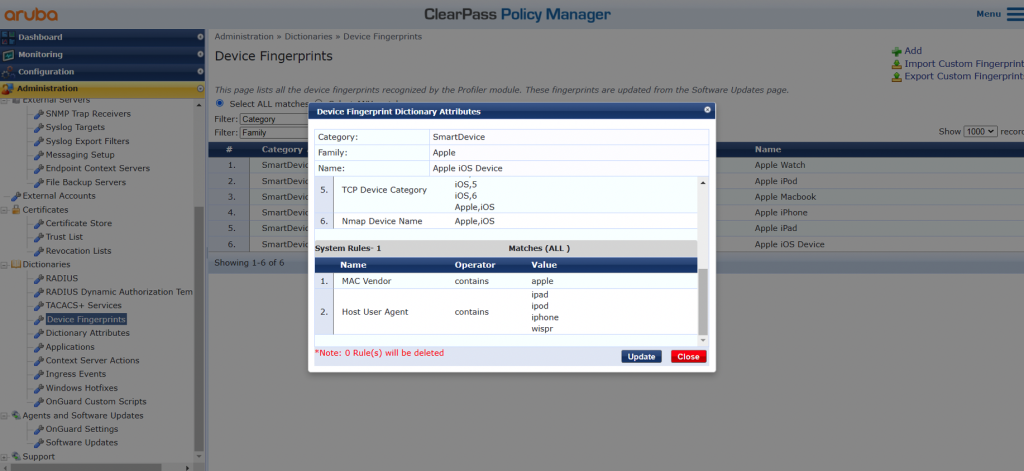Click Export Custom Fingerprints link

pyautogui.click(x=964, y=76)
